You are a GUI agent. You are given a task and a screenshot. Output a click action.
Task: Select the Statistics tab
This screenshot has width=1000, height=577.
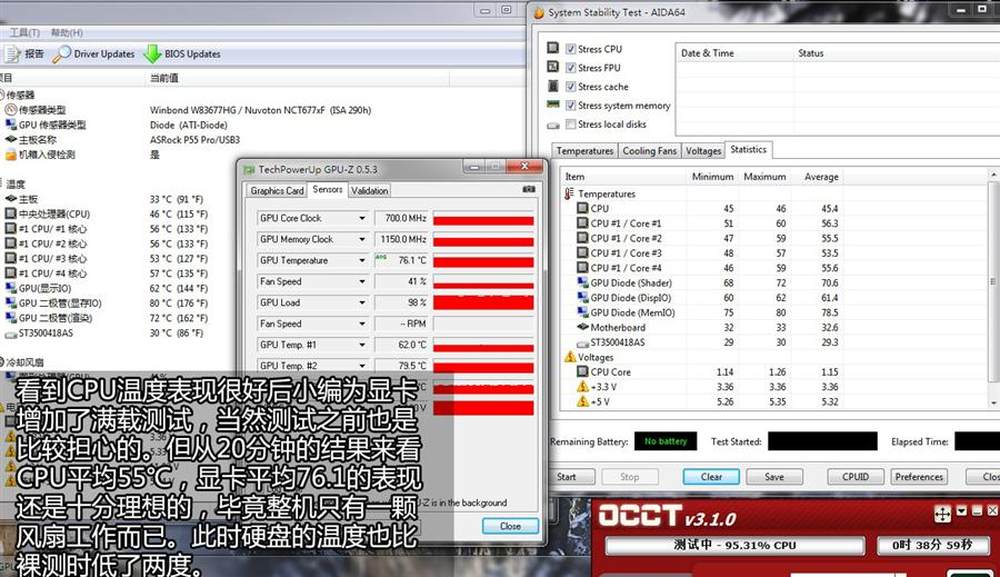point(748,150)
